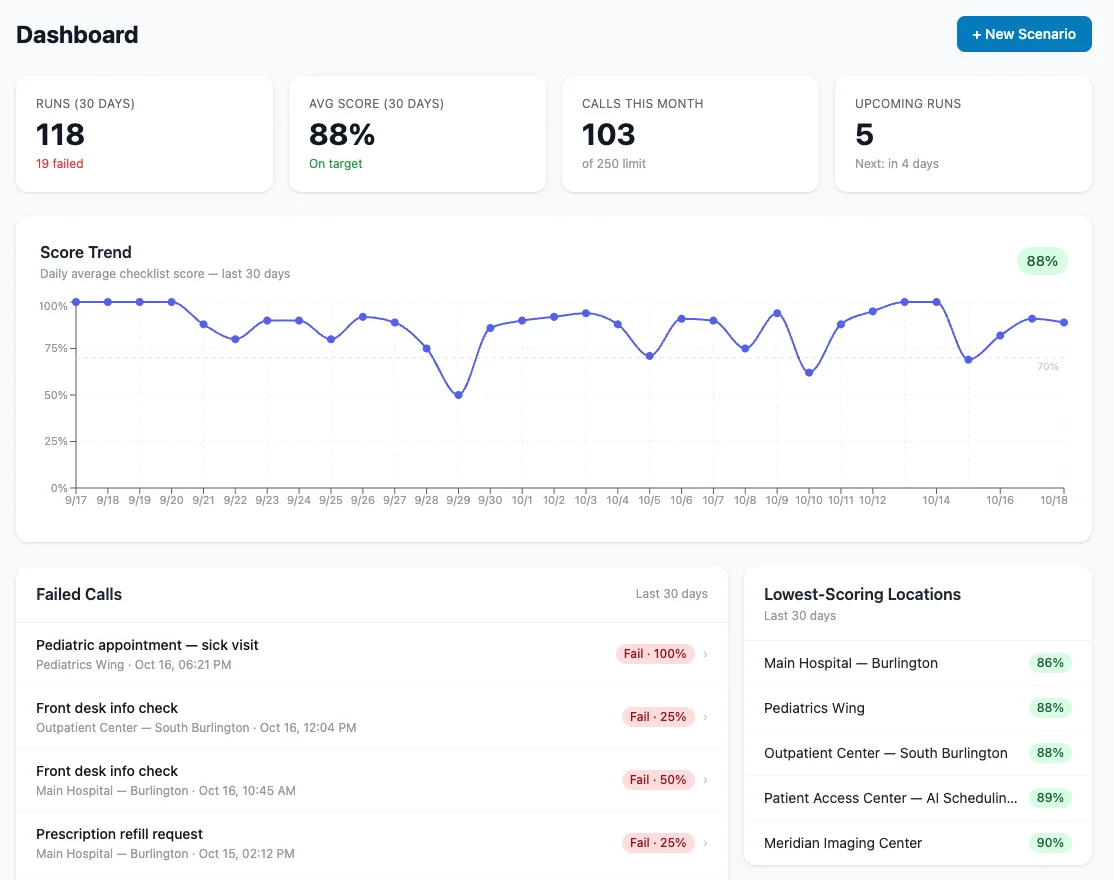Click the 88% badge in Score Trend header
The height and width of the screenshot is (880, 1114).
[1042, 261]
